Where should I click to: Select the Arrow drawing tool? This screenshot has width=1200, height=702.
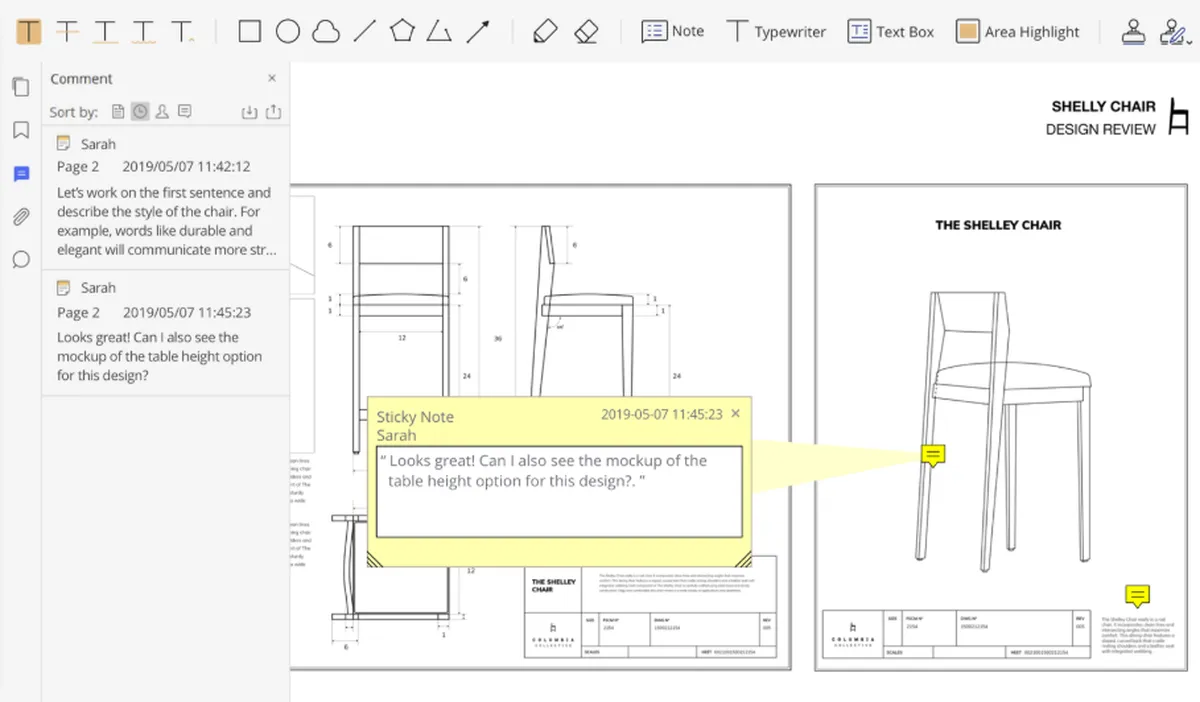tap(477, 31)
